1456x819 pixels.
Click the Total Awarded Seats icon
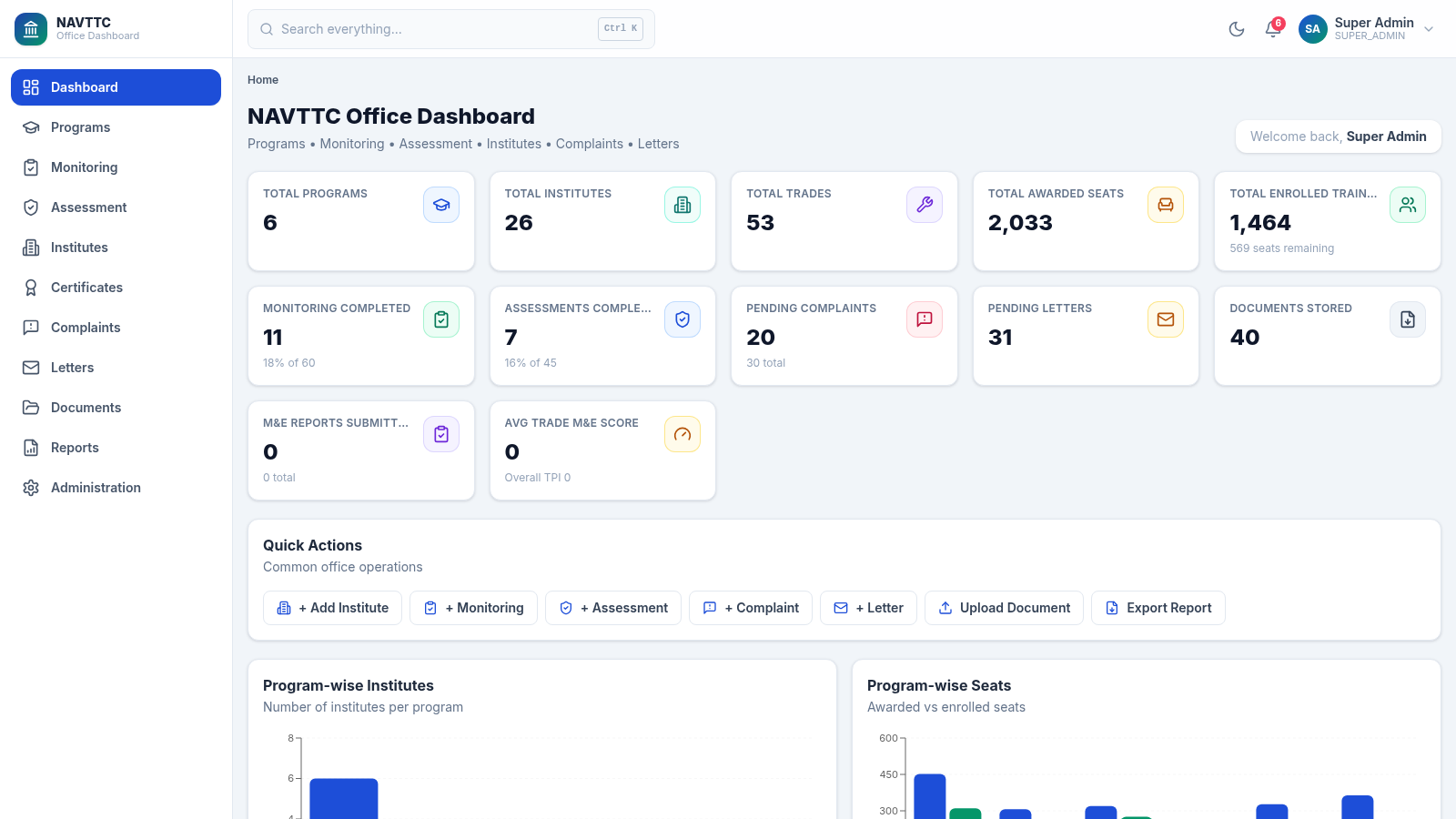1166,205
